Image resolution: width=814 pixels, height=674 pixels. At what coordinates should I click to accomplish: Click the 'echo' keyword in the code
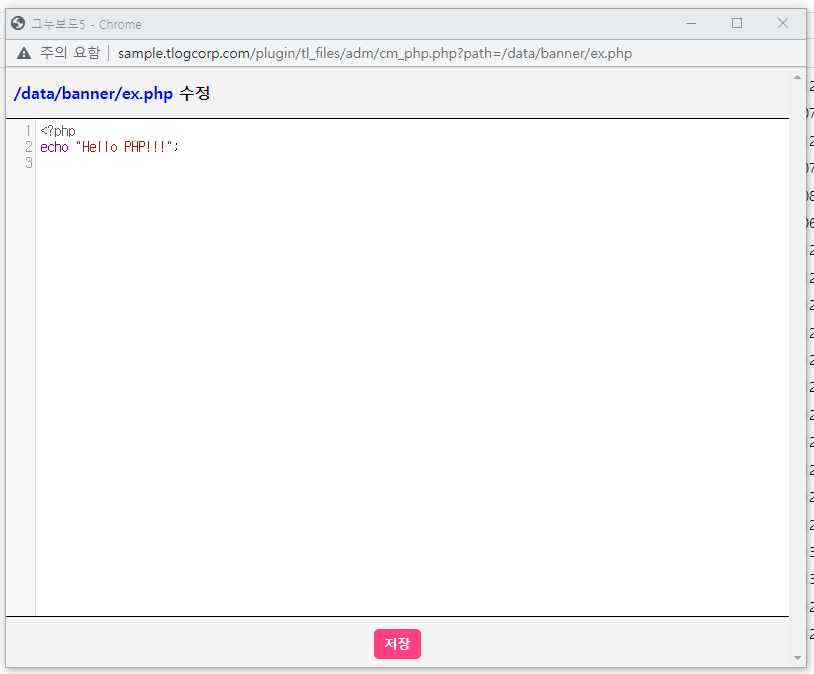point(54,147)
